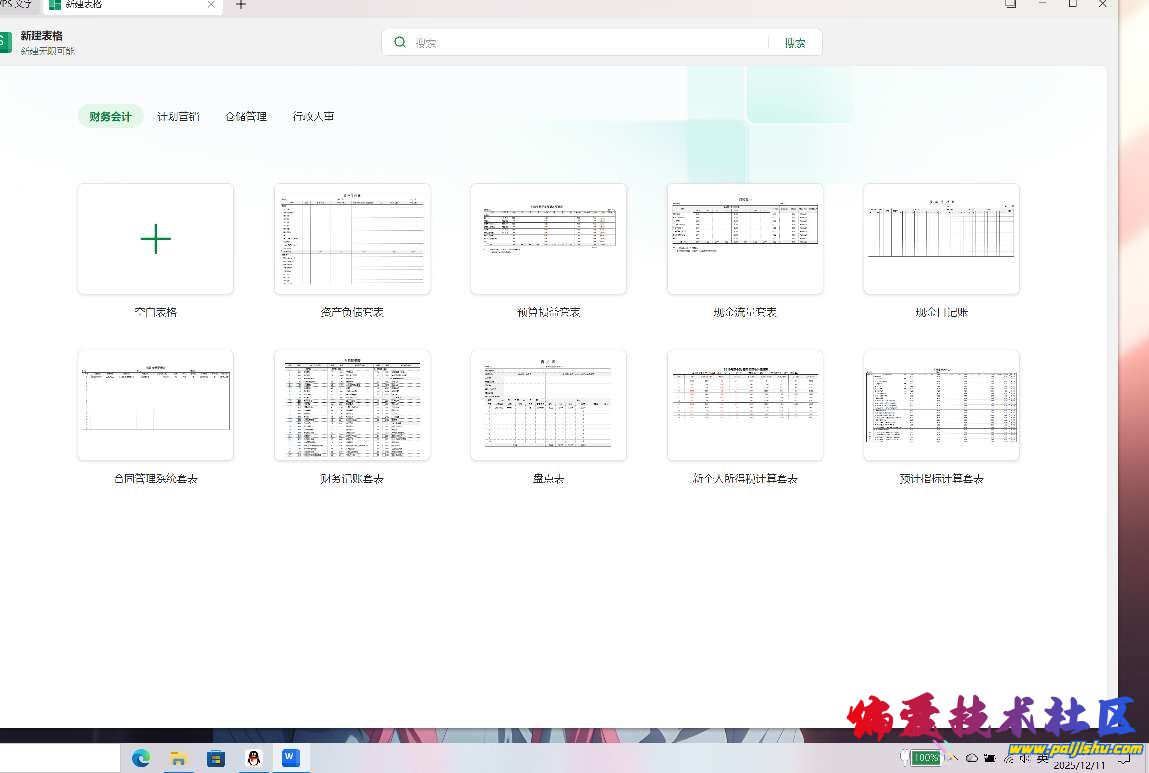Open the 资产负债表 template thumbnail
This screenshot has width=1149, height=773.
pos(352,239)
